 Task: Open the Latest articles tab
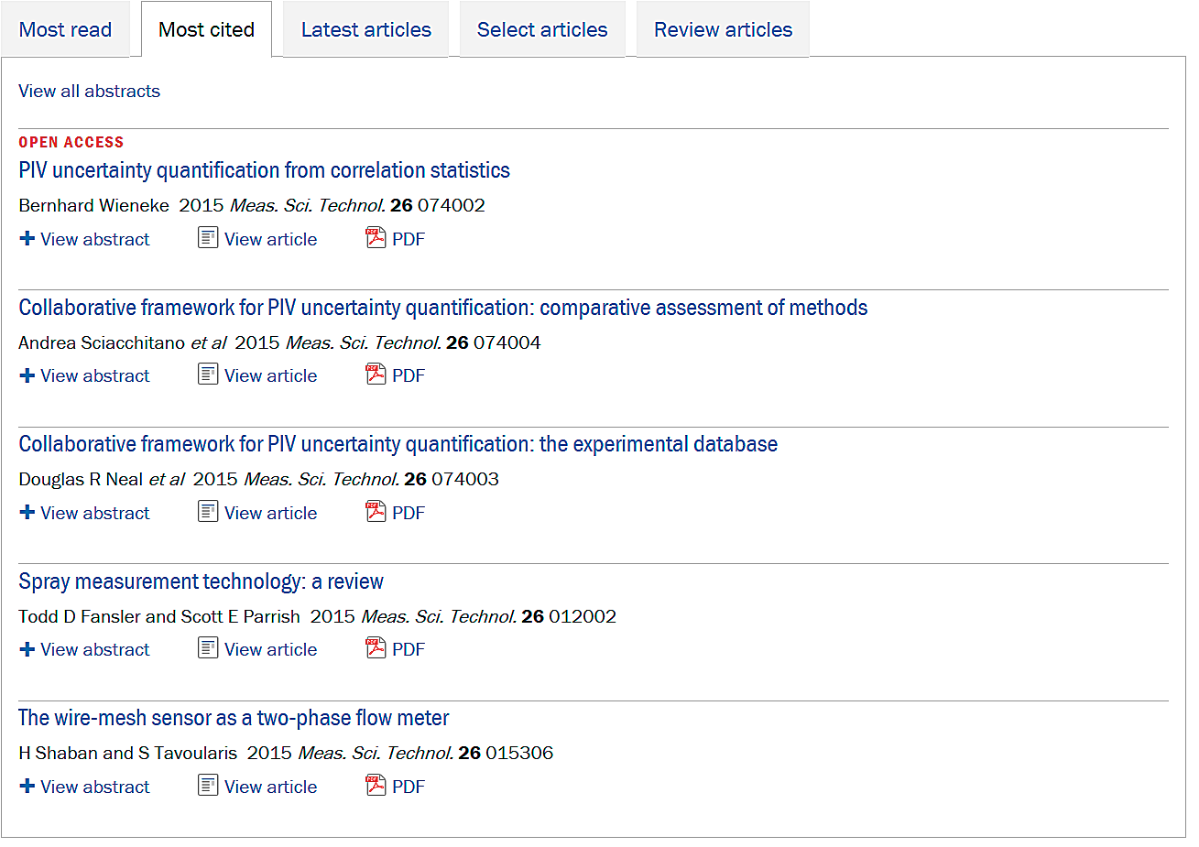[x=366, y=30]
